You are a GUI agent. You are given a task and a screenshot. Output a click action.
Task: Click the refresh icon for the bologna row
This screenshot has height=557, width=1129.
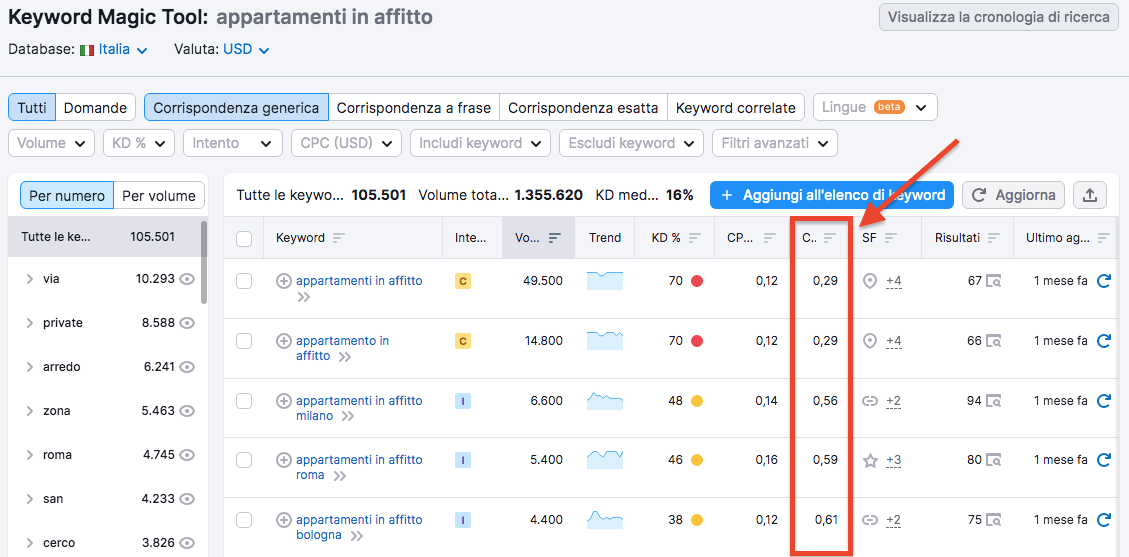click(x=1104, y=520)
